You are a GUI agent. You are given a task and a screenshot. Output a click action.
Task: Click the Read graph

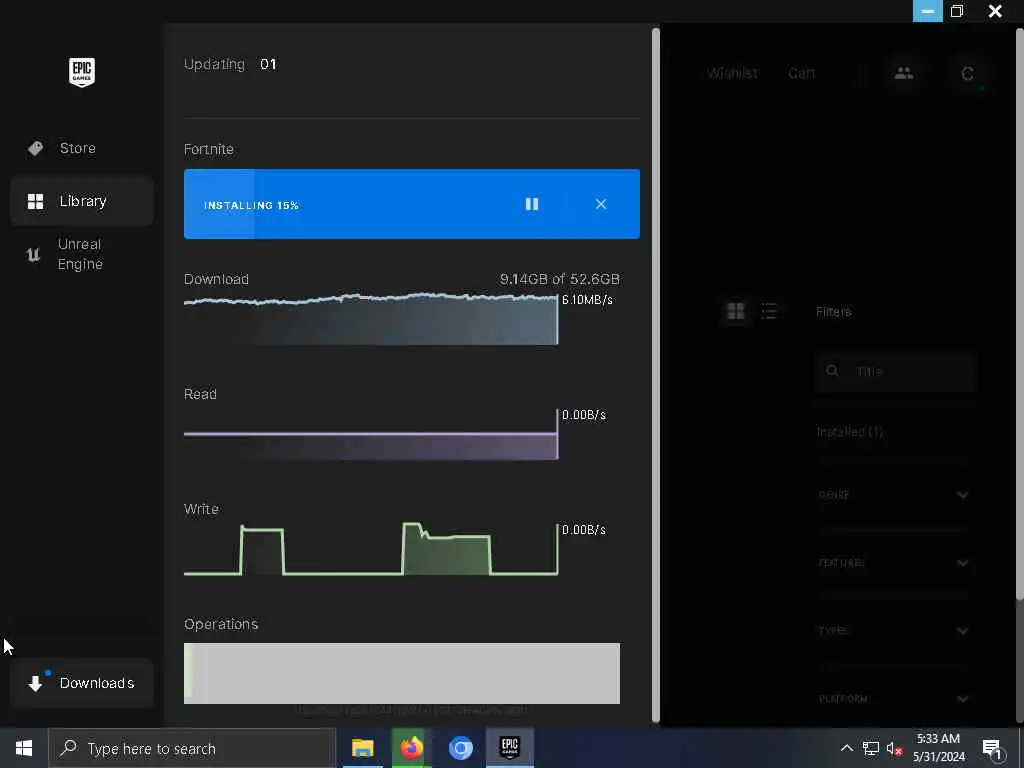coord(371,435)
